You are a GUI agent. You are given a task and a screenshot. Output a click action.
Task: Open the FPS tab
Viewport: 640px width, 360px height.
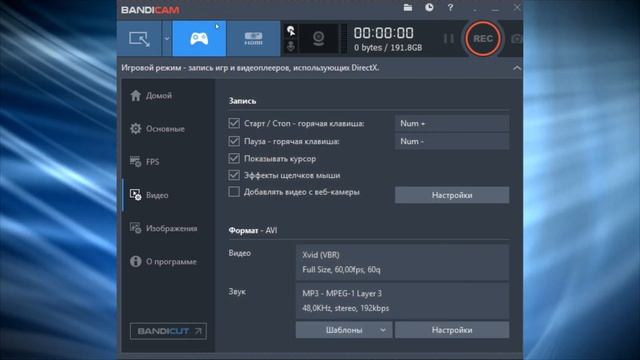tap(168, 162)
